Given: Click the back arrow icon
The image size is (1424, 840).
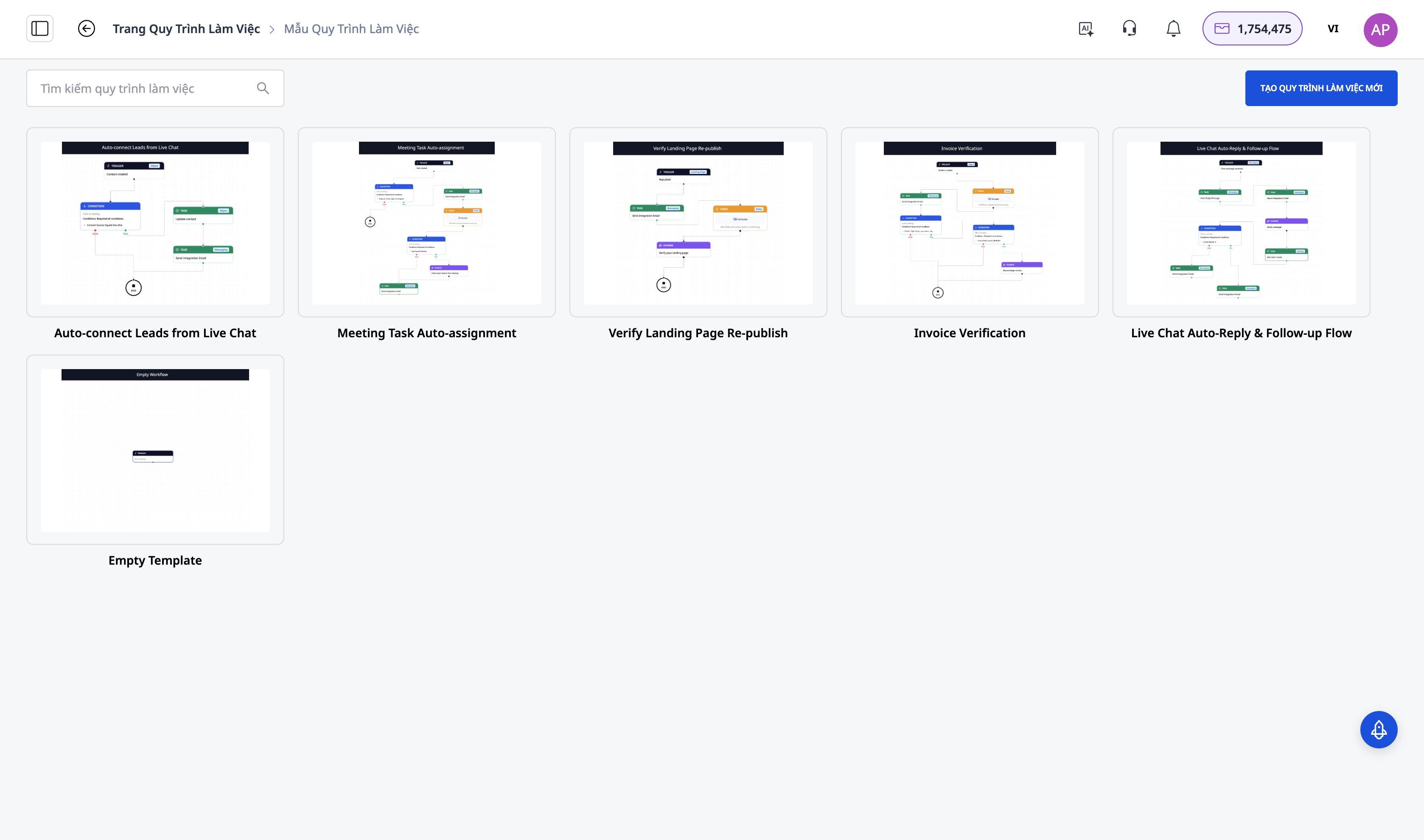Looking at the screenshot, I should point(86,28).
